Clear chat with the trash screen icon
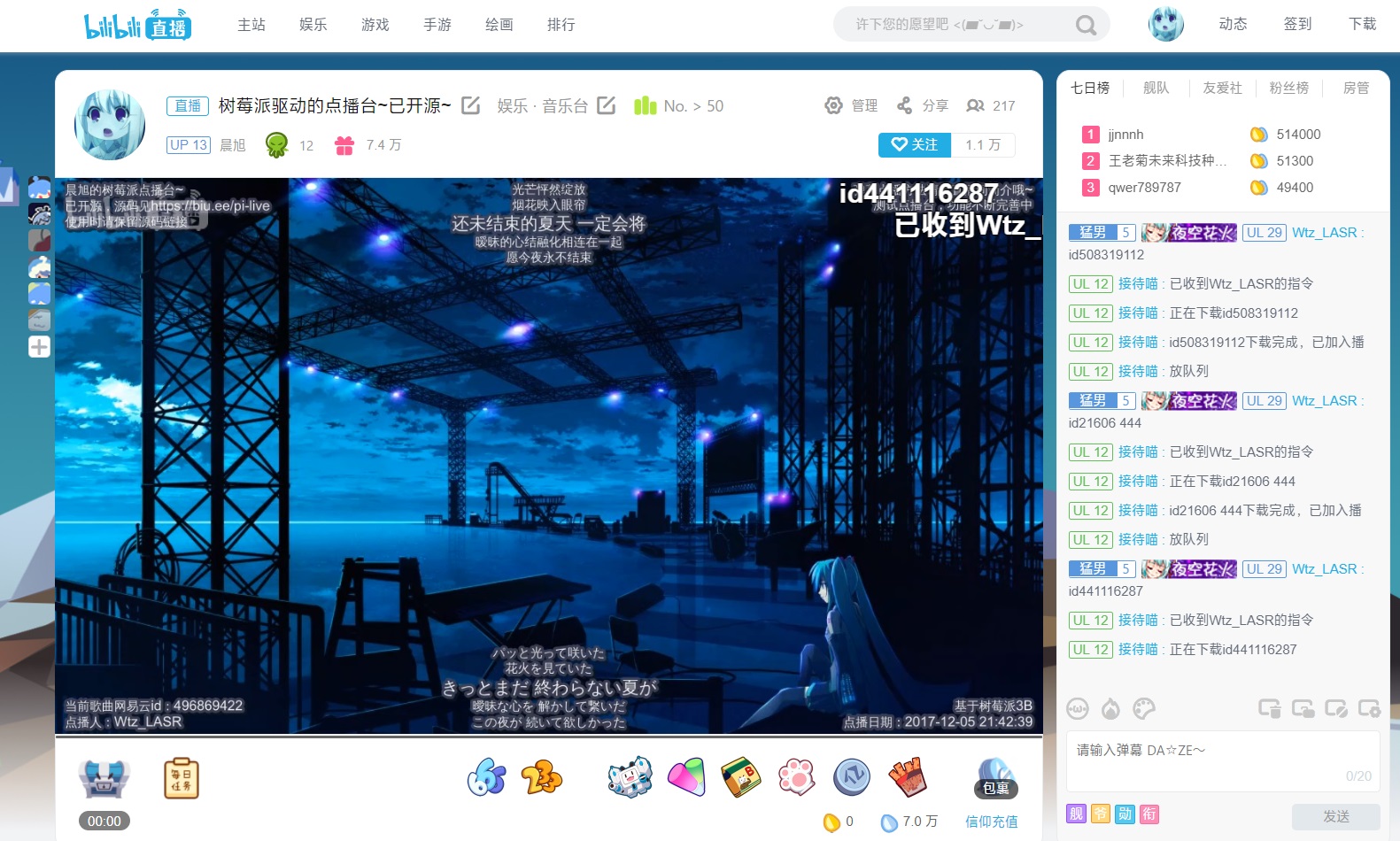Image resolution: width=1400 pixels, height=841 pixels. pos(1270,708)
